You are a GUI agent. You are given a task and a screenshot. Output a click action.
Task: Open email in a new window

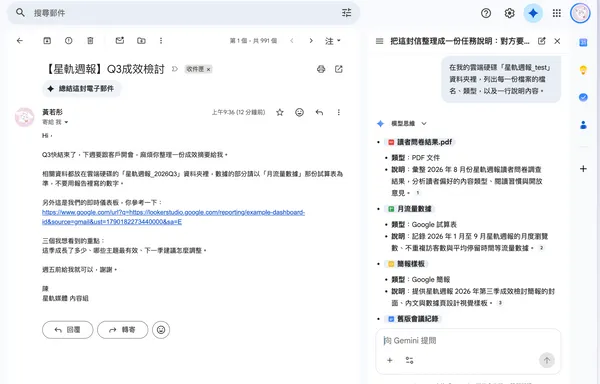(x=339, y=69)
